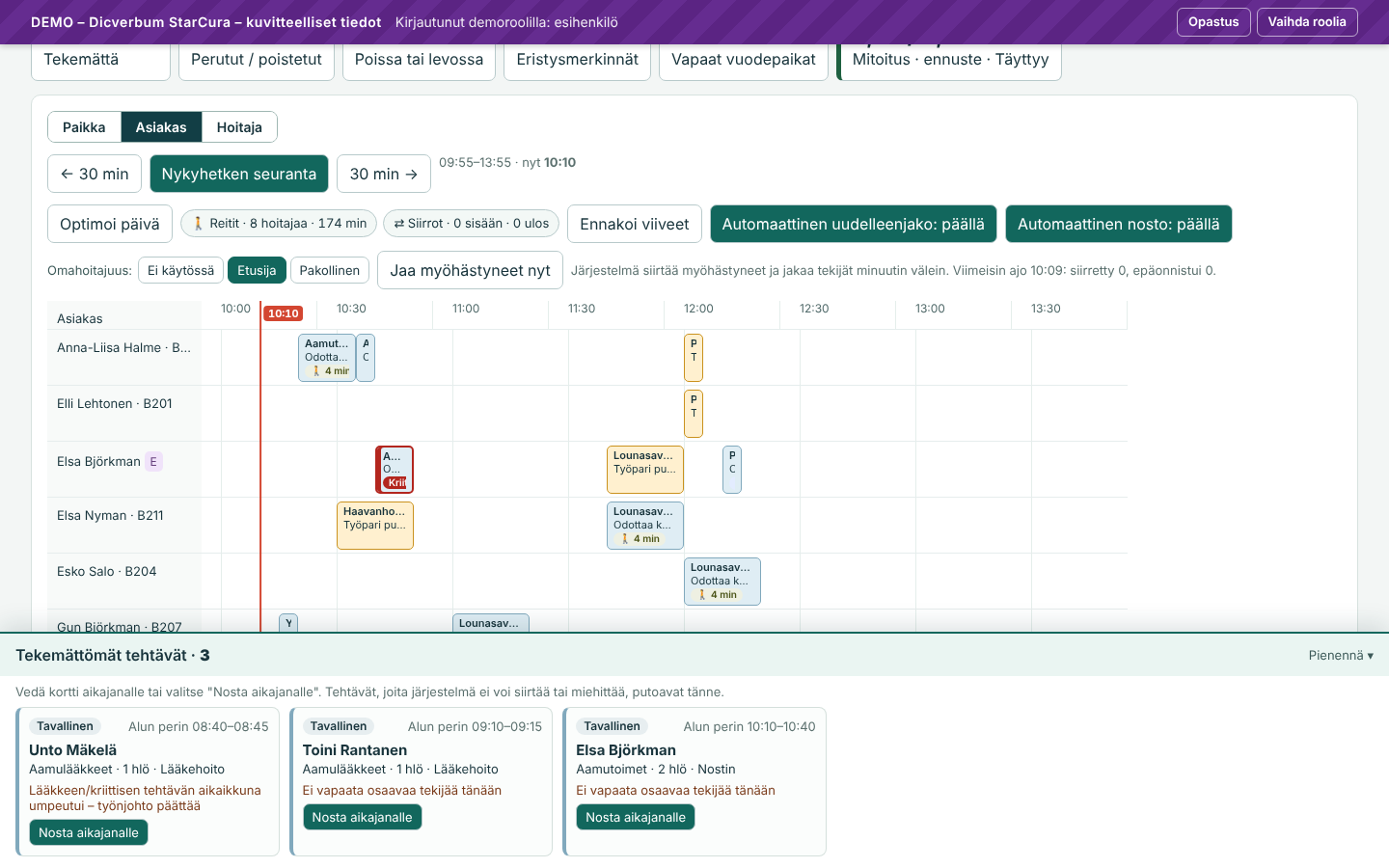Toggle Automaattinen uudelleenjako off
1389x868 pixels.
(854, 224)
